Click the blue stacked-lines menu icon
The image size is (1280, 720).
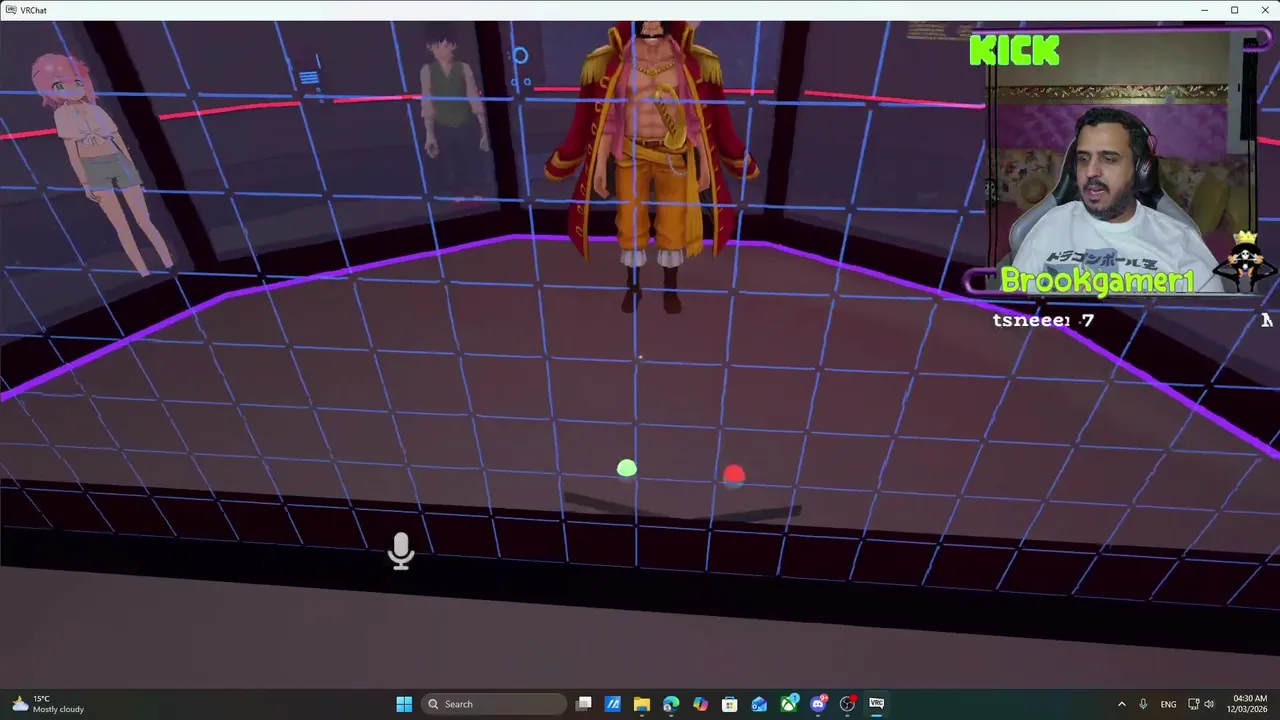pos(309,77)
